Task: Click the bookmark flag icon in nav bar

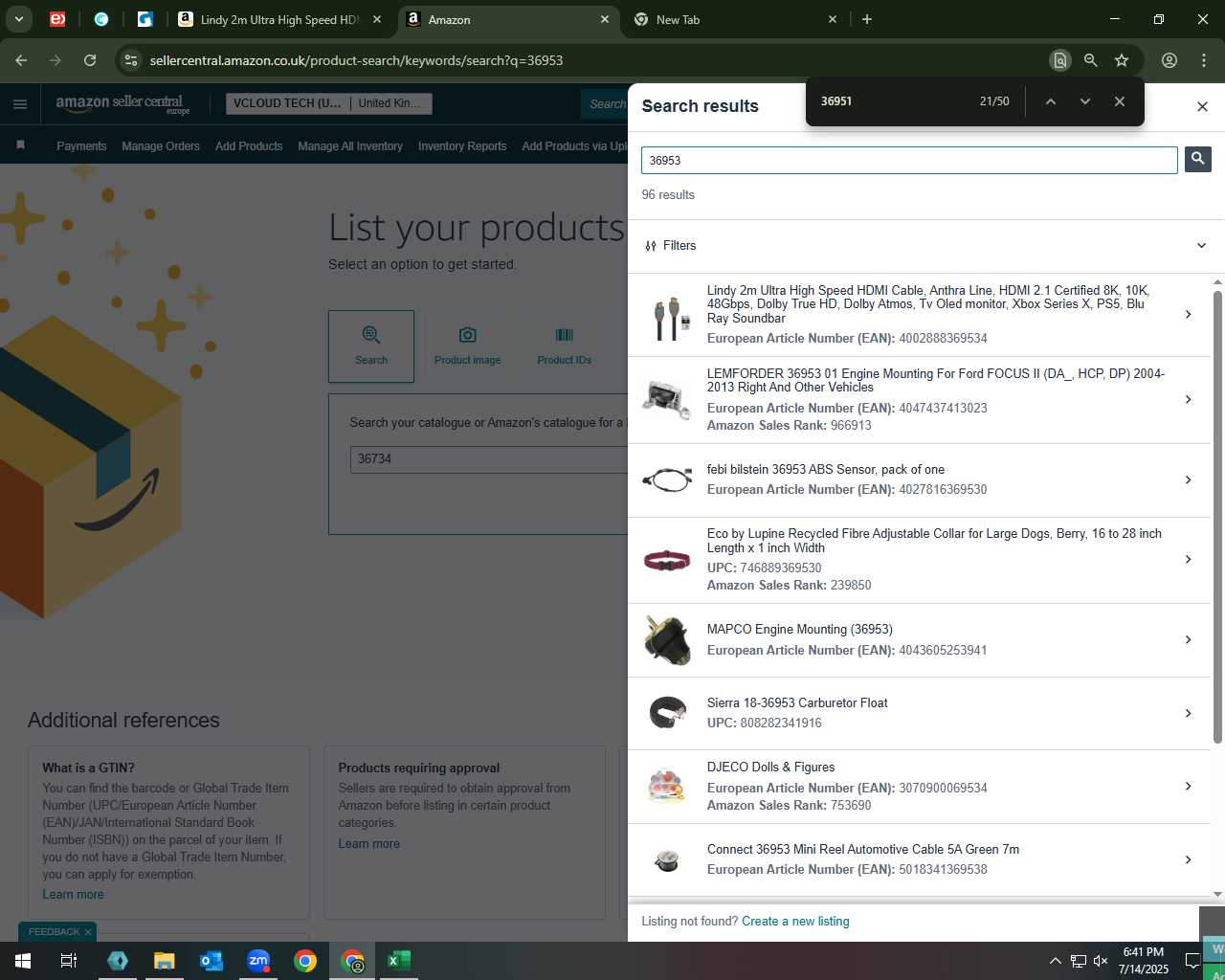Action: pos(20,145)
